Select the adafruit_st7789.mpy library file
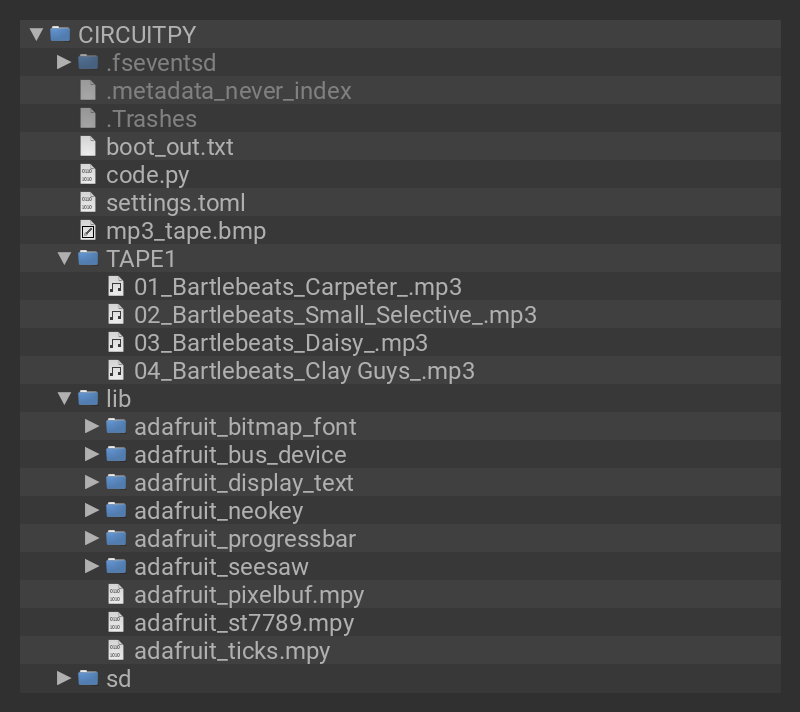Viewport: 800px width, 712px height. (x=244, y=623)
